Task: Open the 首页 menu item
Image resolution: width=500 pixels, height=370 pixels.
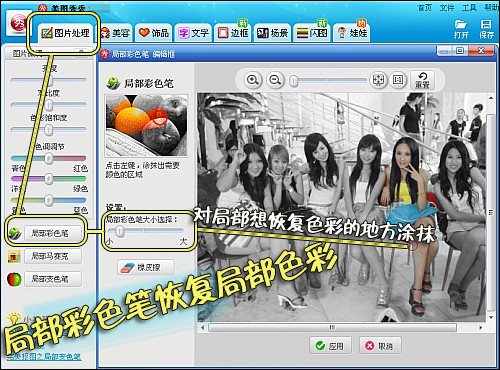Action: point(425,8)
